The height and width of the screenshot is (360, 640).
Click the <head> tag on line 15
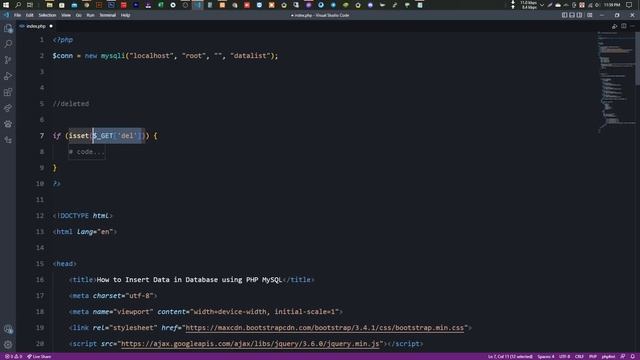[64, 264]
